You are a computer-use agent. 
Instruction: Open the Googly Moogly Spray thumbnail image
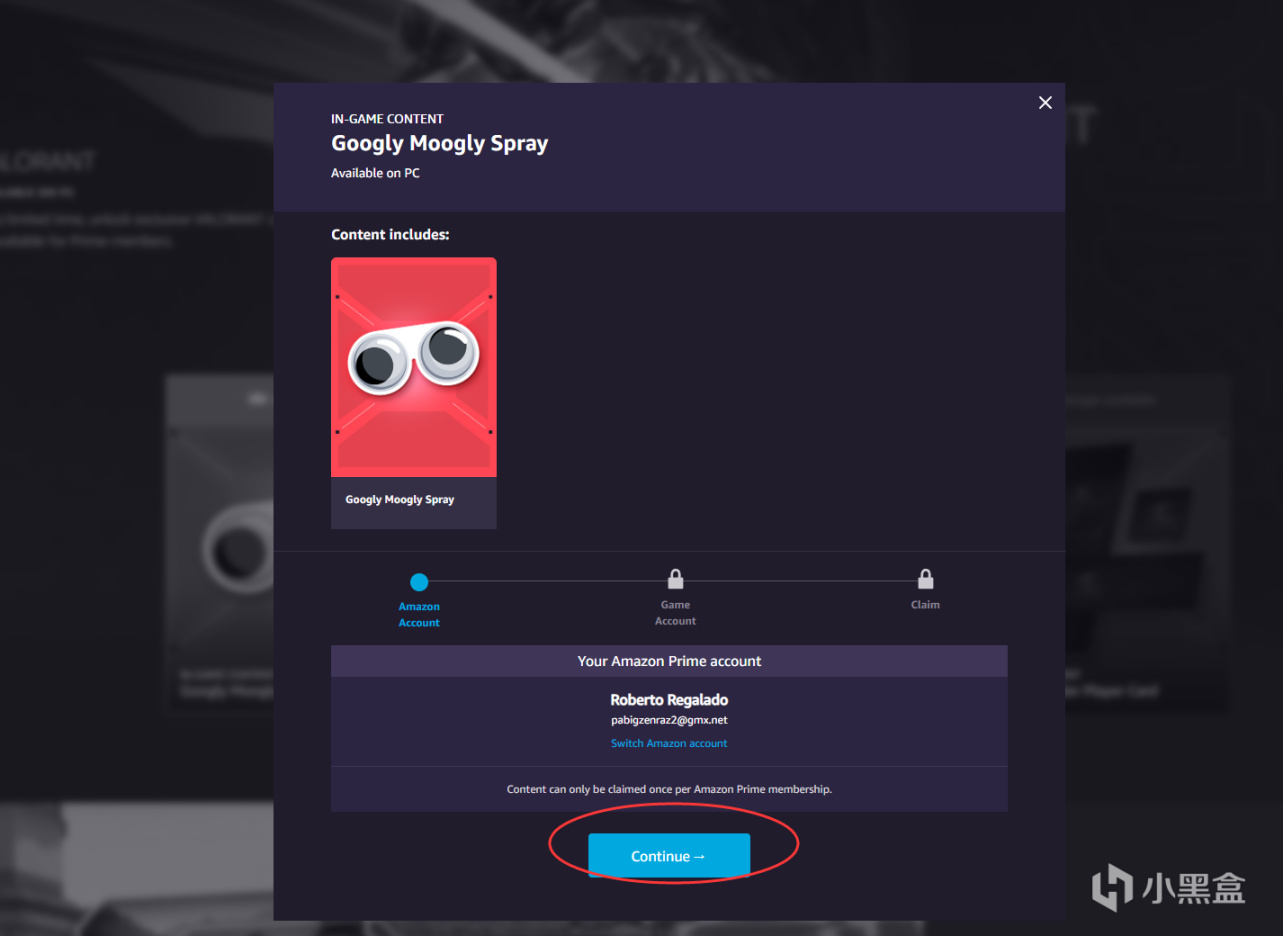tap(414, 367)
